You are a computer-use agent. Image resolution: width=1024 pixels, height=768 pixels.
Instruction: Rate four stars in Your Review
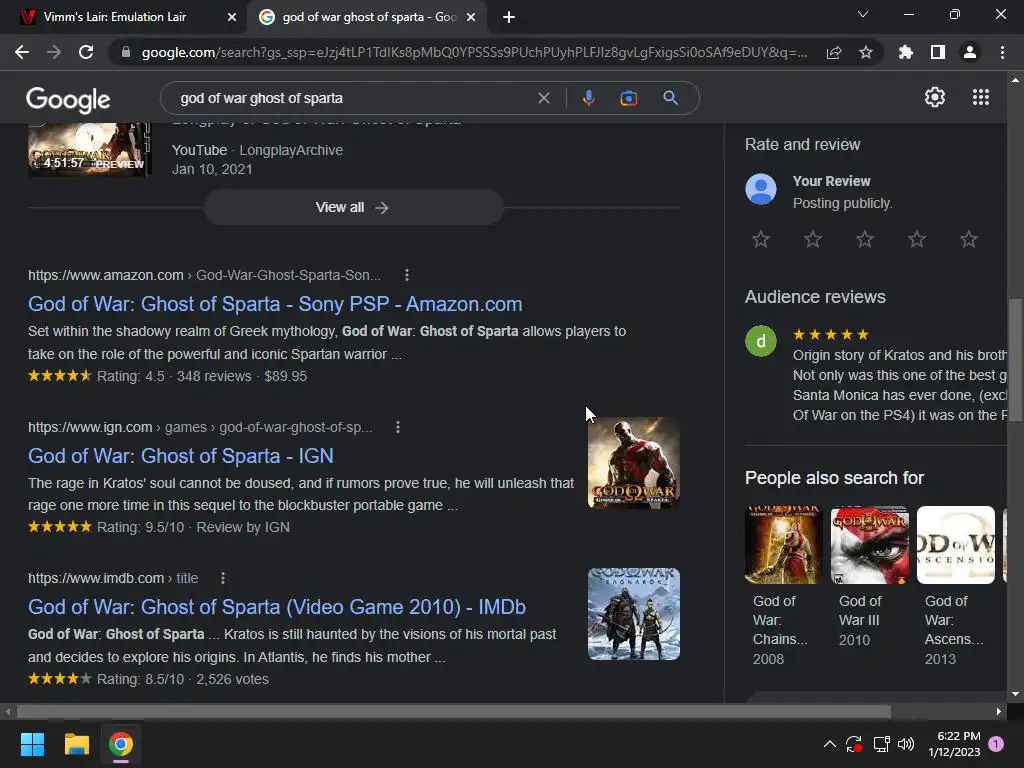(x=917, y=239)
